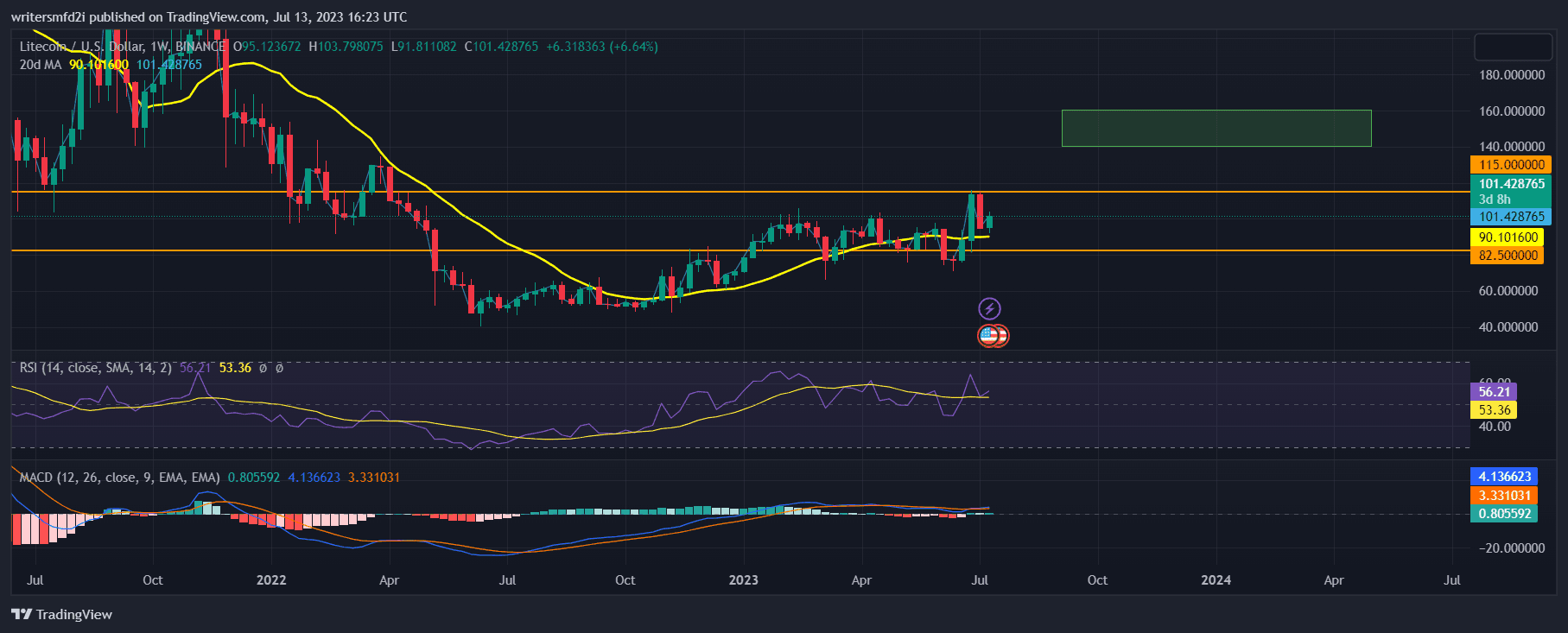1568x633 pixels.
Task: Click the TradingView logo
Action: pos(61,614)
